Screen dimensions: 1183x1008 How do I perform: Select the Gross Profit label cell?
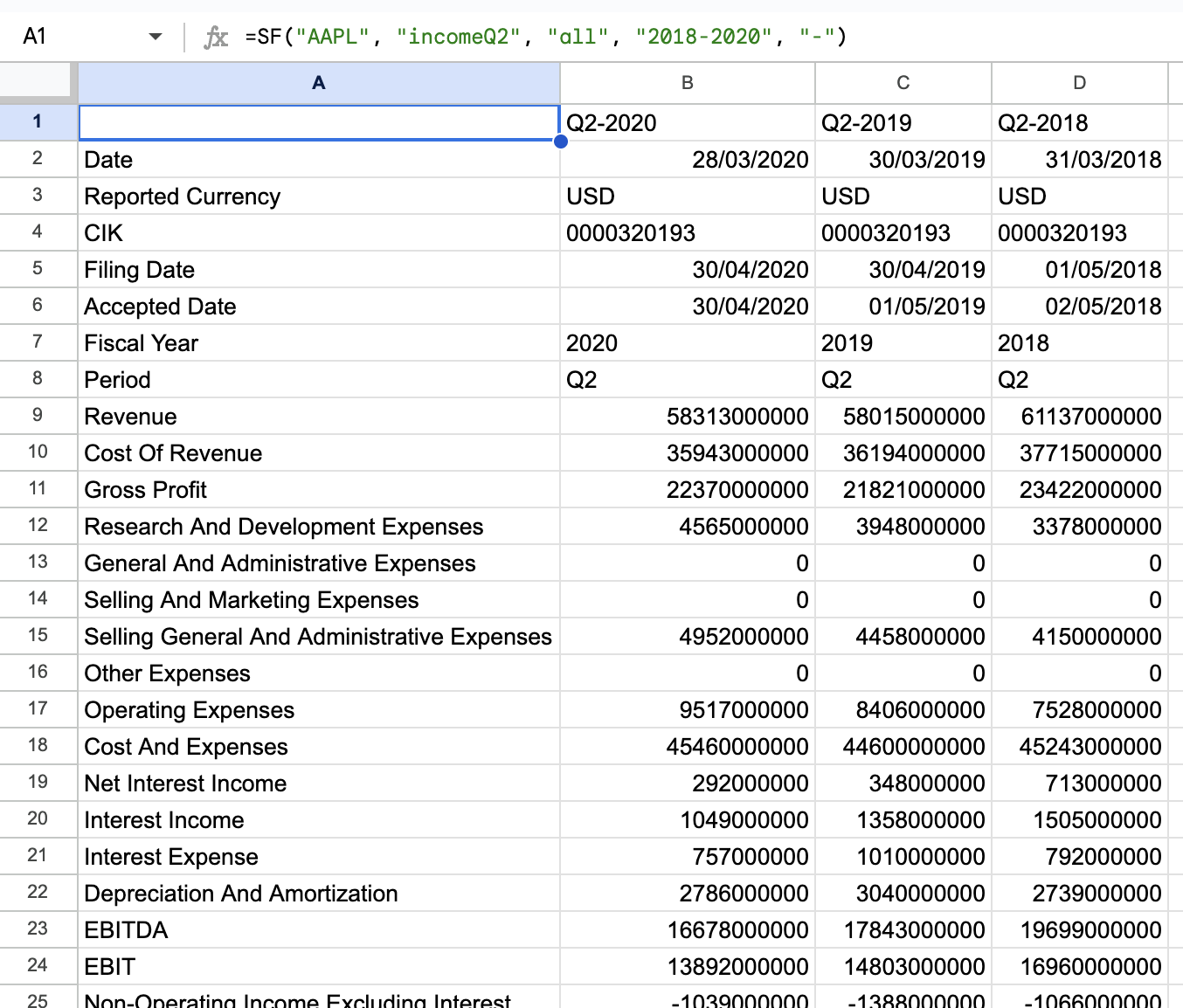[319, 489]
